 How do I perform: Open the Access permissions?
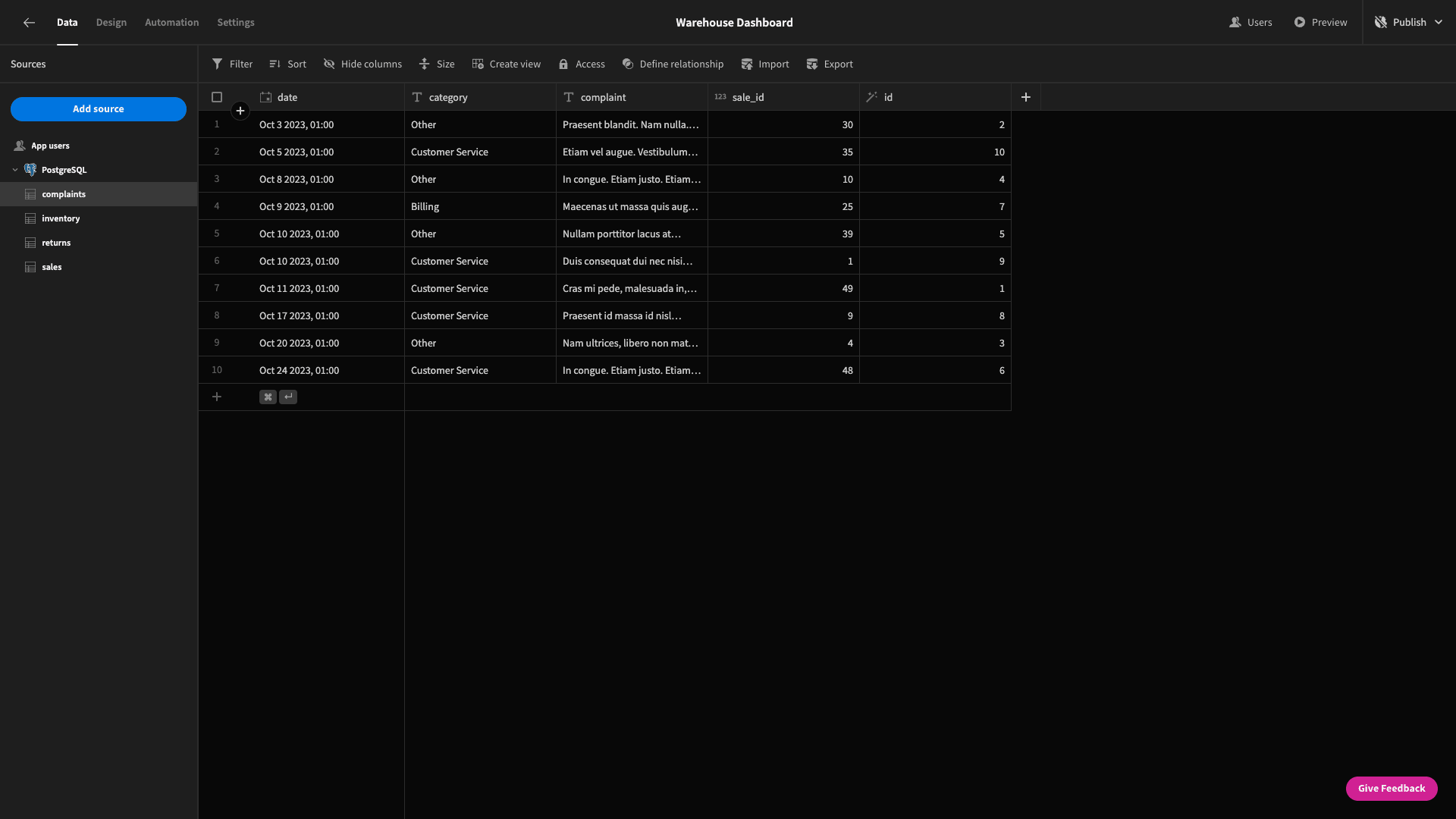[x=582, y=64]
